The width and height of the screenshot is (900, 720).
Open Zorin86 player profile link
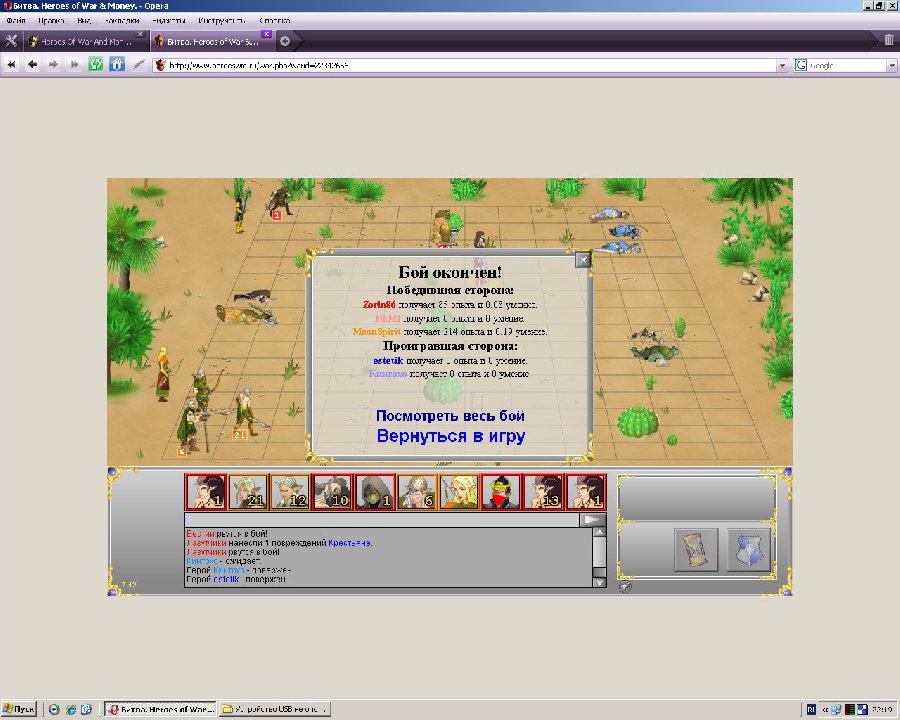coord(379,304)
